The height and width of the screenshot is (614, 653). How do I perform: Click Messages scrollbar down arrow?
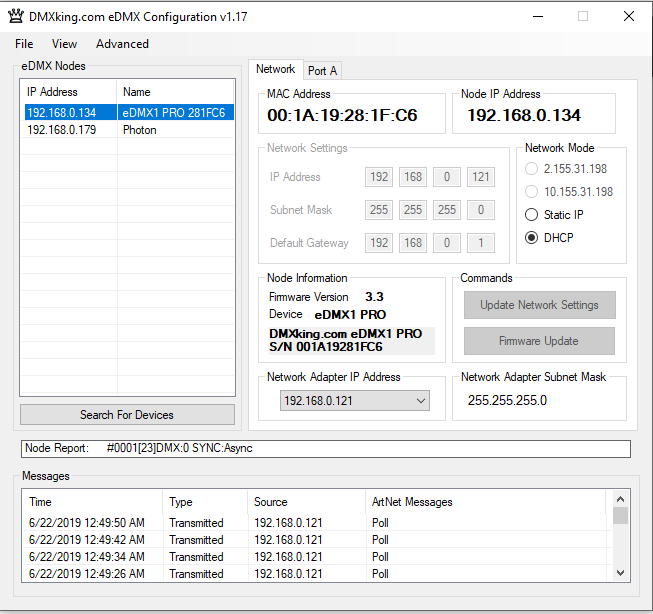pos(621,573)
